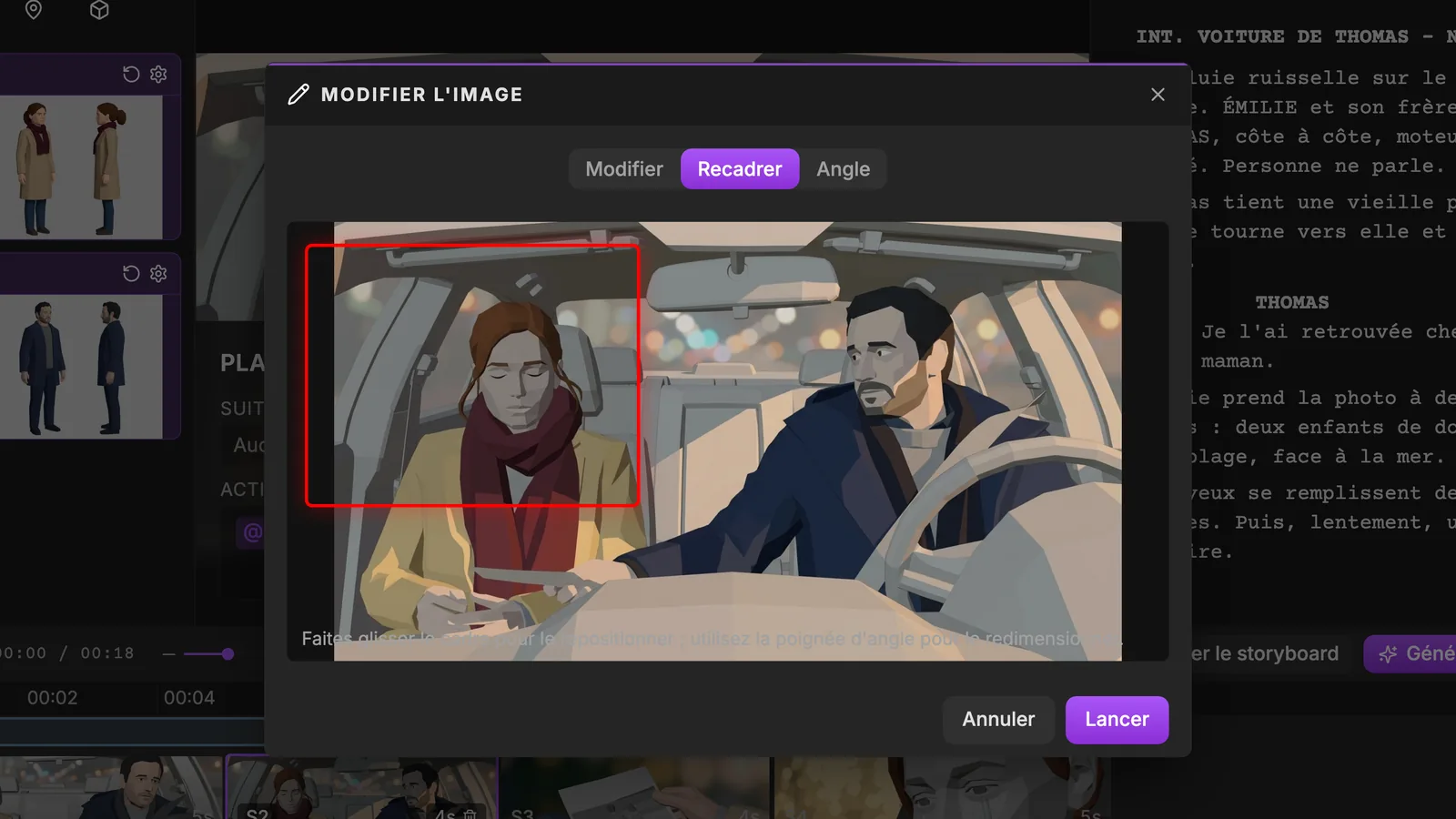
Task: Click the 00:02 timeline mark
Action: tap(52, 698)
